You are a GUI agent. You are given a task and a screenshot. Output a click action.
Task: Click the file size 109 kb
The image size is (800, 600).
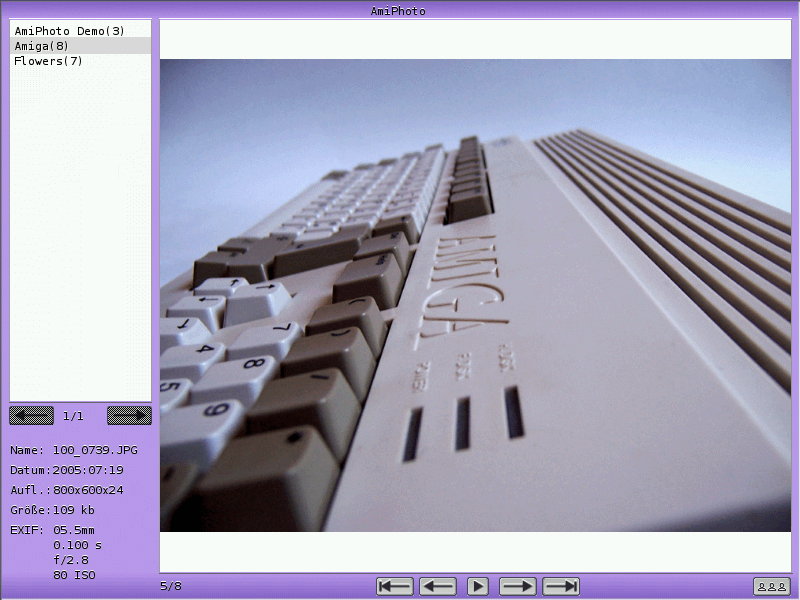coord(74,510)
